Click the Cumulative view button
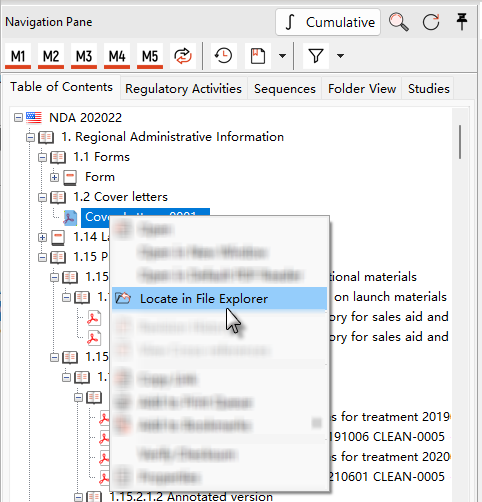Screen dimensions: 482x502 pos(328,22)
